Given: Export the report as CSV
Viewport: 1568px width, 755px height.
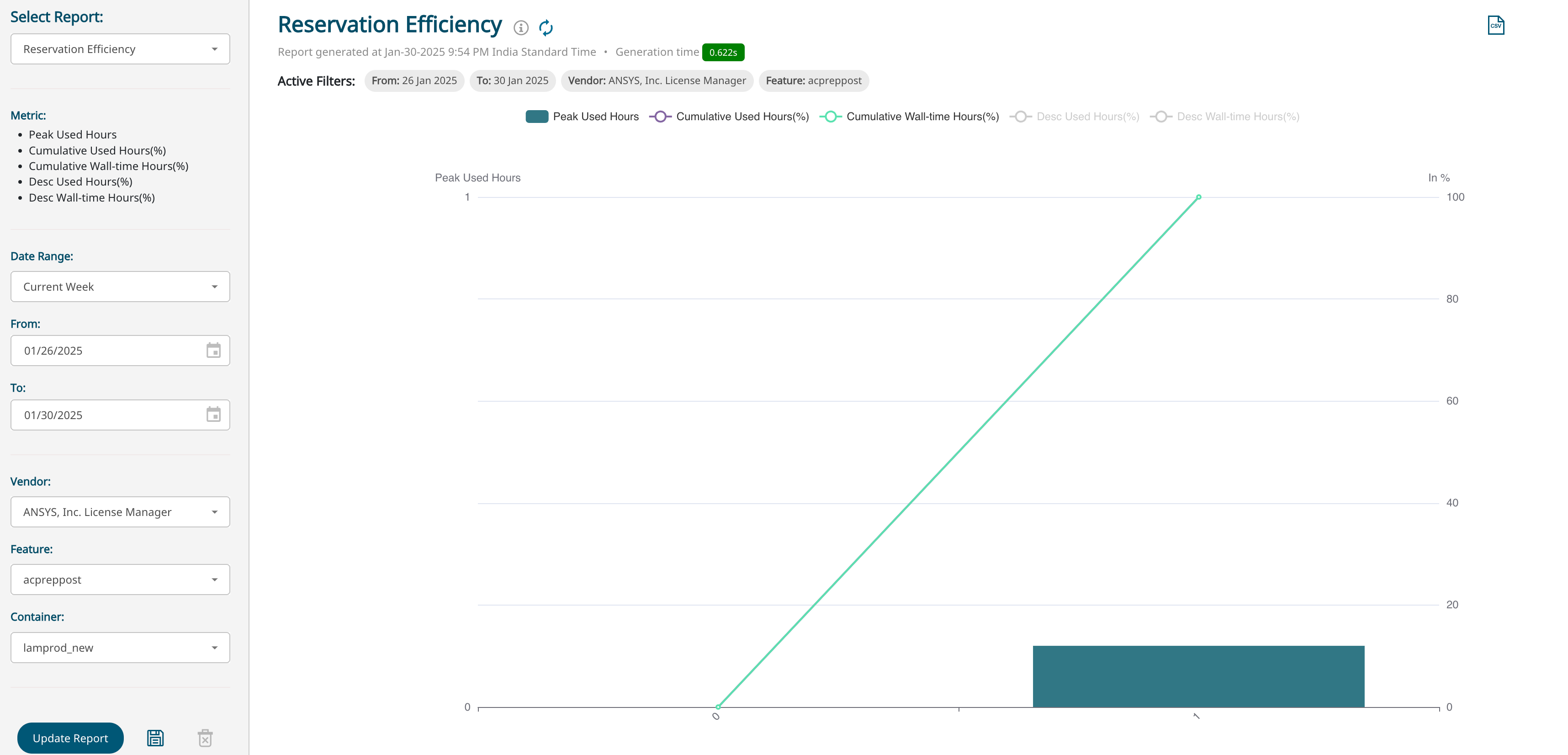Looking at the screenshot, I should click(x=1495, y=26).
